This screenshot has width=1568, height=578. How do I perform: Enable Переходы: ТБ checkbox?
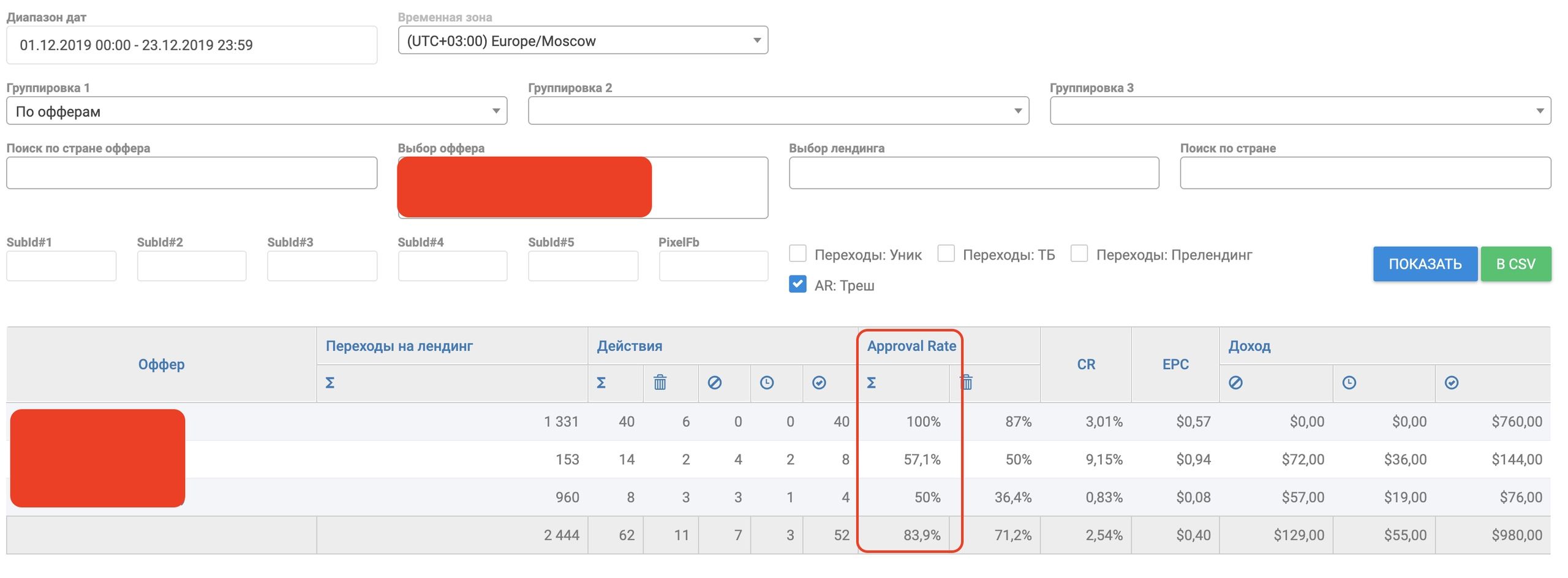point(946,253)
